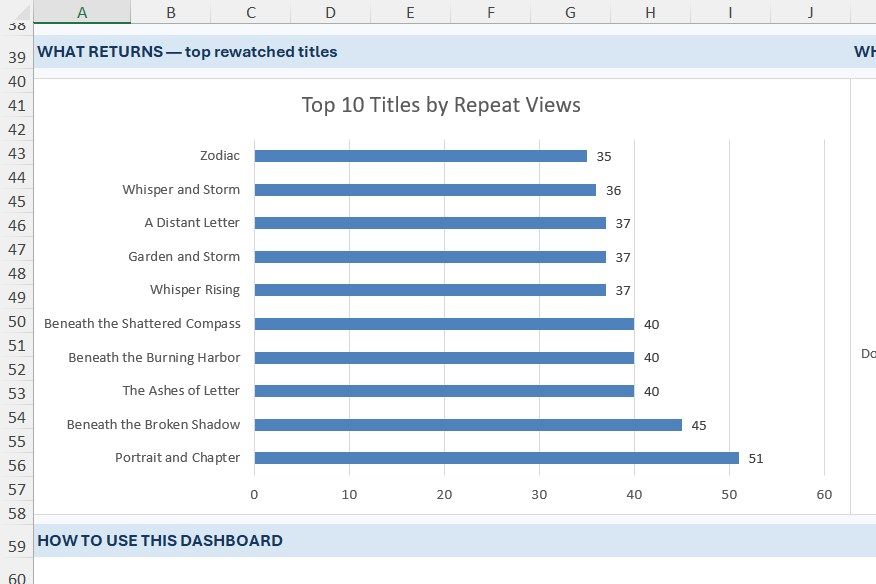Click the data label 36
The height and width of the screenshot is (584, 876).
pos(613,191)
